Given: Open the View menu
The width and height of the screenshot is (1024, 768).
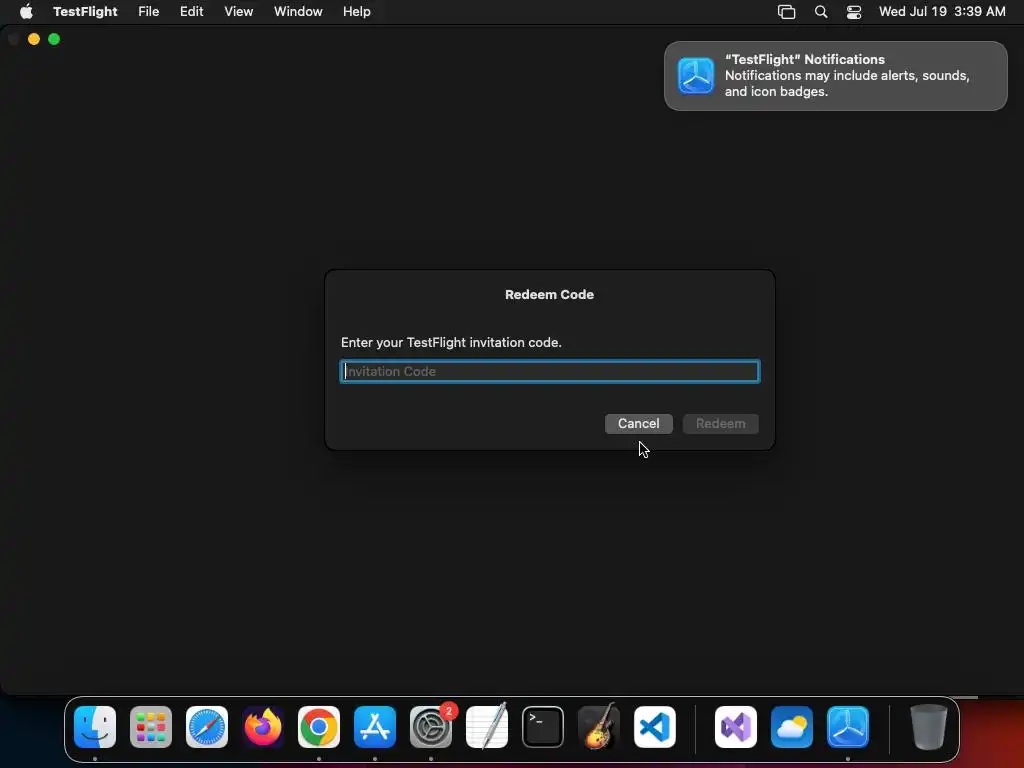Looking at the screenshot, I should [238, 12].
